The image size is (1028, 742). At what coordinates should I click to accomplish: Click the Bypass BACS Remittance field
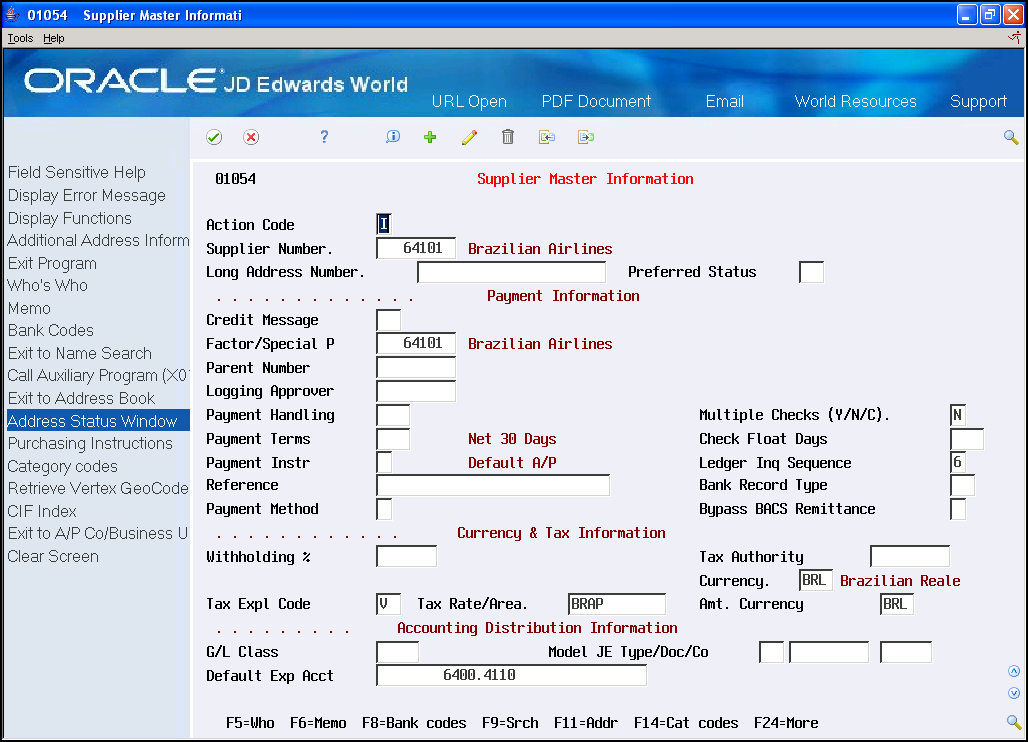click(957, 509)
